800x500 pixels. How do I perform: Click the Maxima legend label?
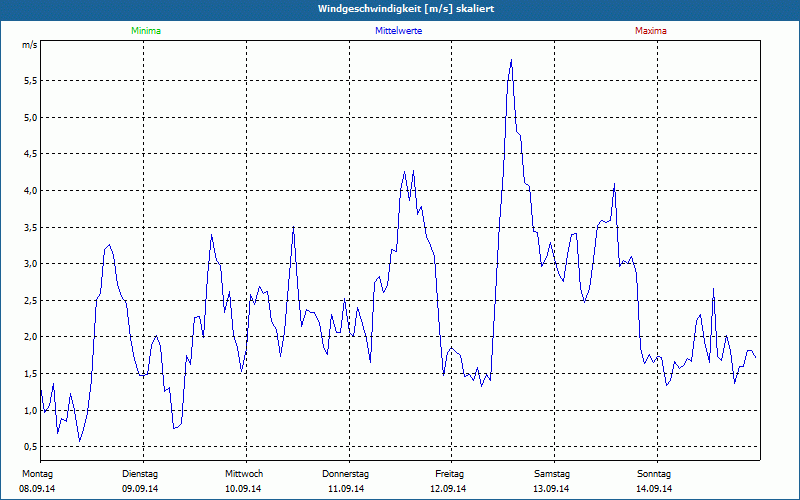[651, 31]
